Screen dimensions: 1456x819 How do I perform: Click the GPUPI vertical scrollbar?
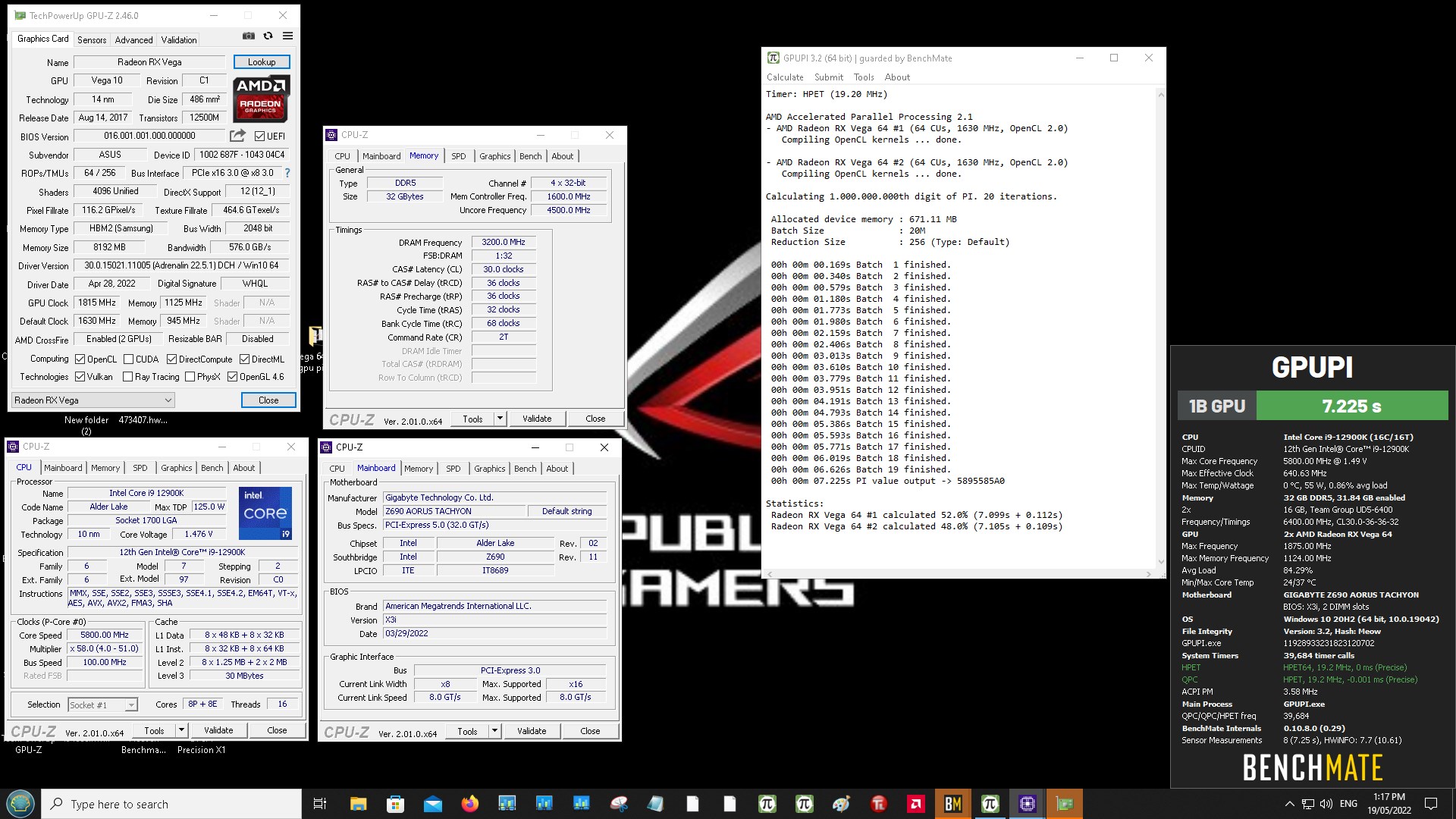pos(1160,328)
